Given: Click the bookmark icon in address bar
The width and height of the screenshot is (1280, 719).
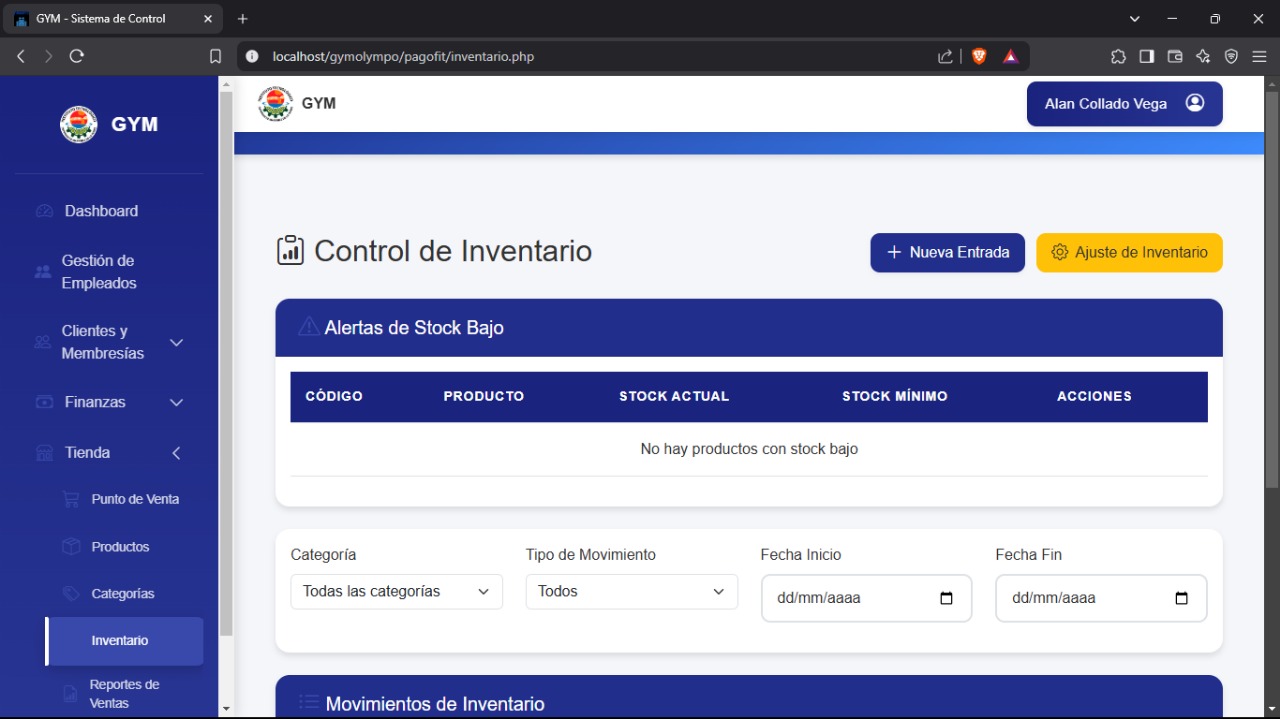Looking at the screenshot, I should point(215,57).
